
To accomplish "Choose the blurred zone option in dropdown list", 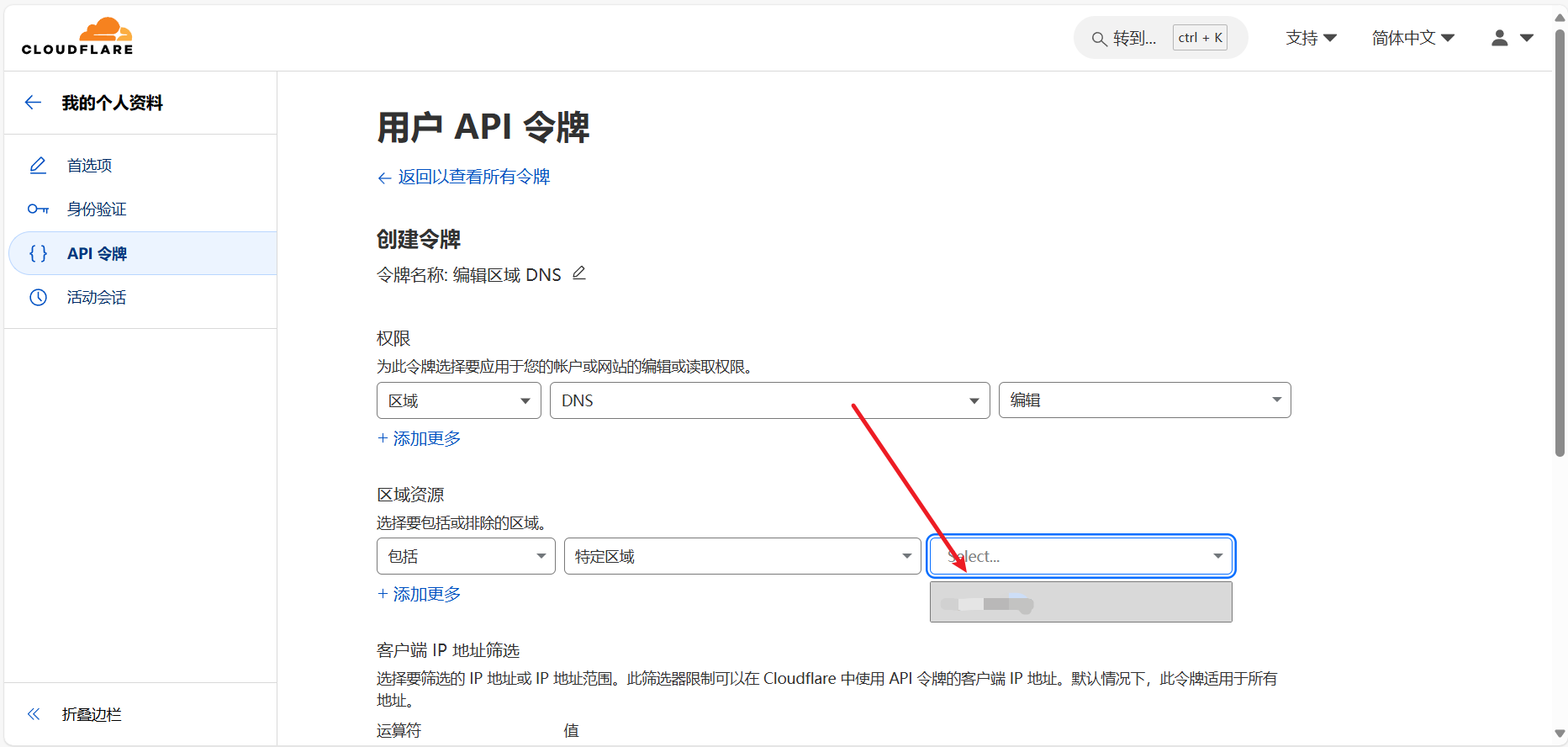I will 1080,602.
